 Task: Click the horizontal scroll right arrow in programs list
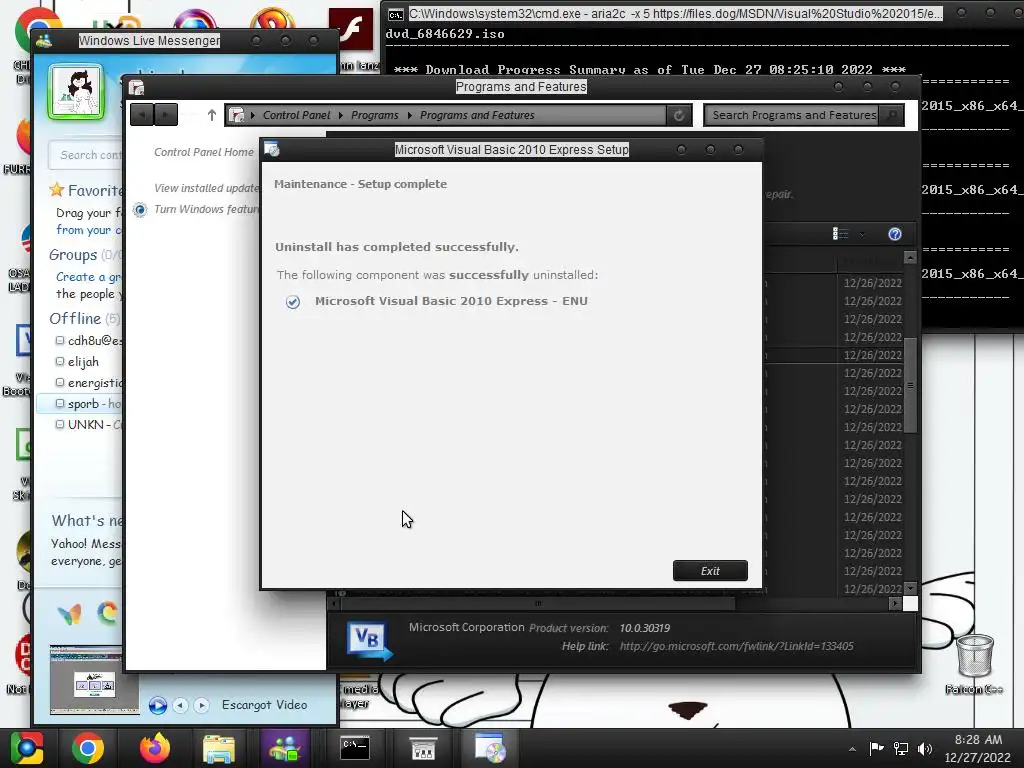tap(895, 603)
